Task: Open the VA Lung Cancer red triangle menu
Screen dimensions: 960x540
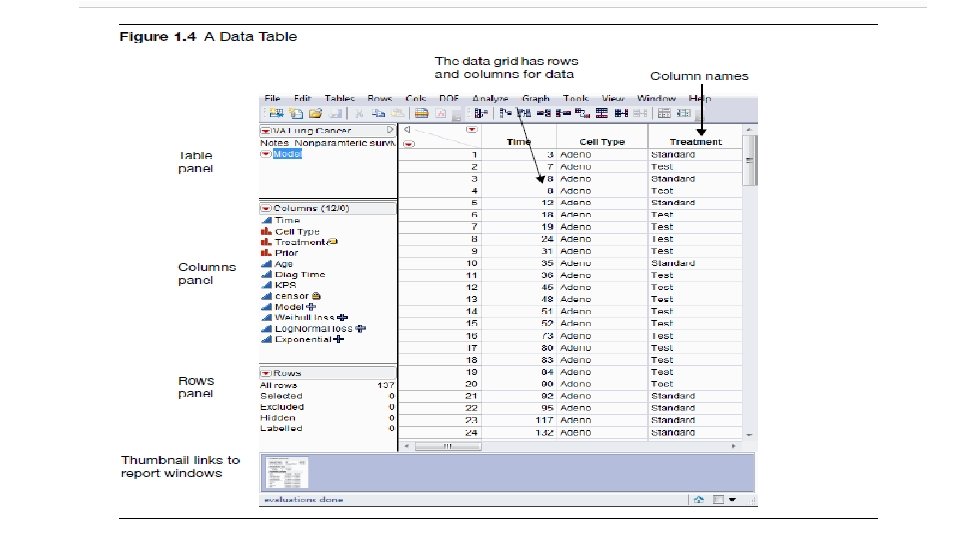Action: (266, 130)
